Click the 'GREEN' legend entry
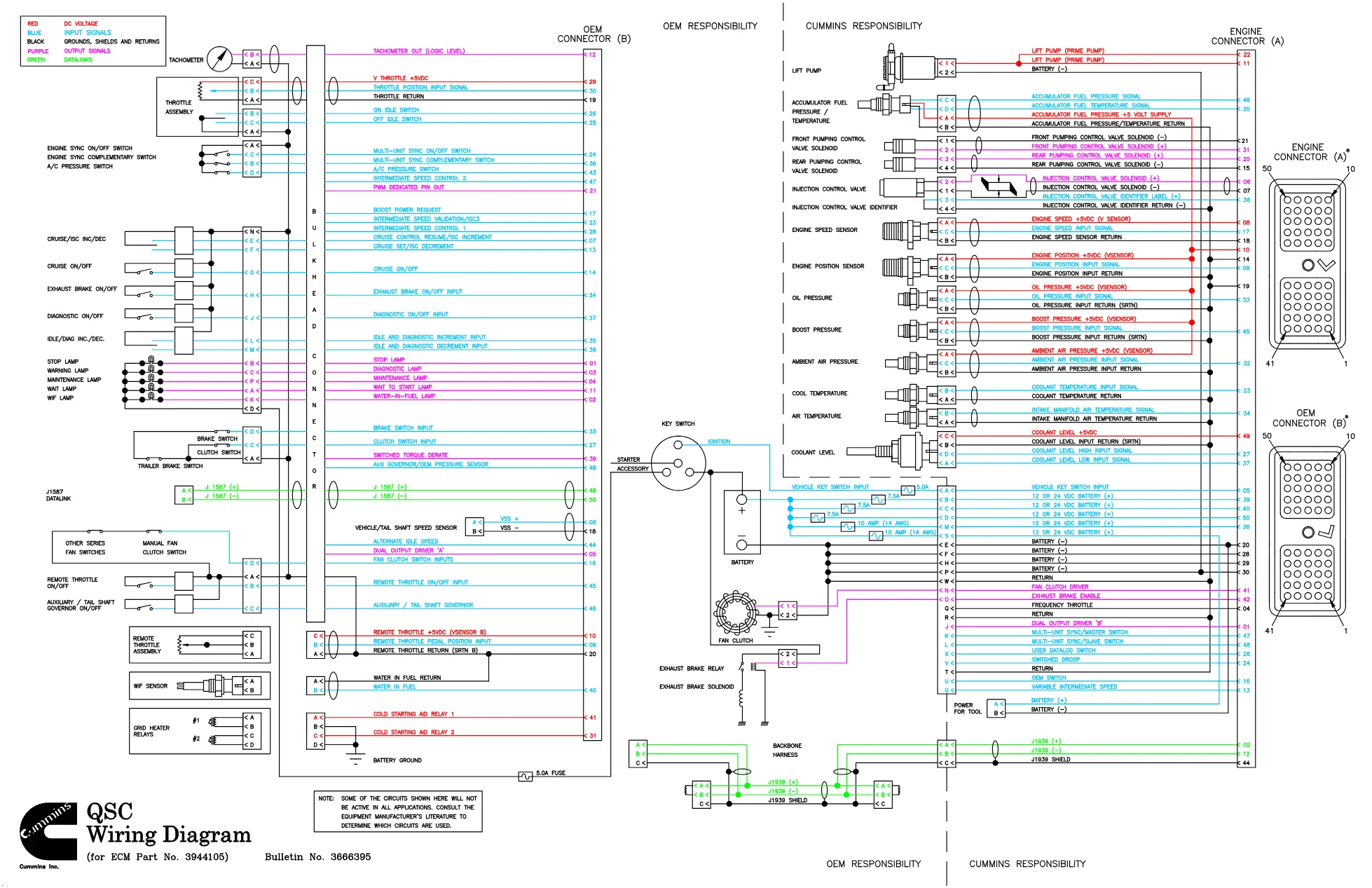1372x888 pixels. pos(36,60)
